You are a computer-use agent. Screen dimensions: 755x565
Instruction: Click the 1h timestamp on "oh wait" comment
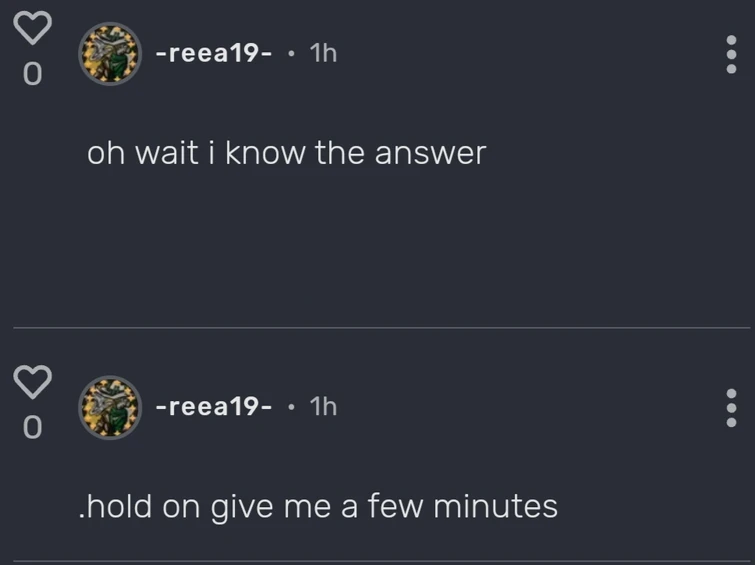tap(324, 54)
